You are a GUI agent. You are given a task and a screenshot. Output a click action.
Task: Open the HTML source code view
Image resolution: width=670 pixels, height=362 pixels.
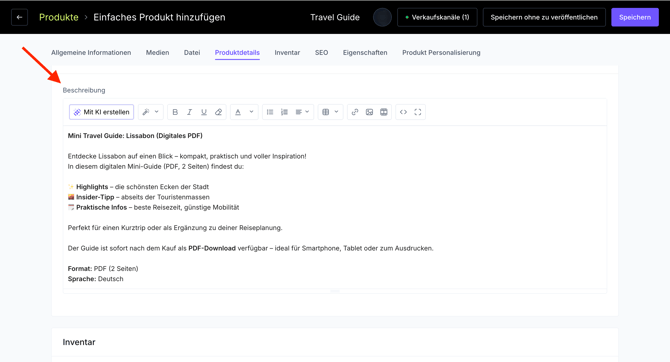tap(403, 112)
